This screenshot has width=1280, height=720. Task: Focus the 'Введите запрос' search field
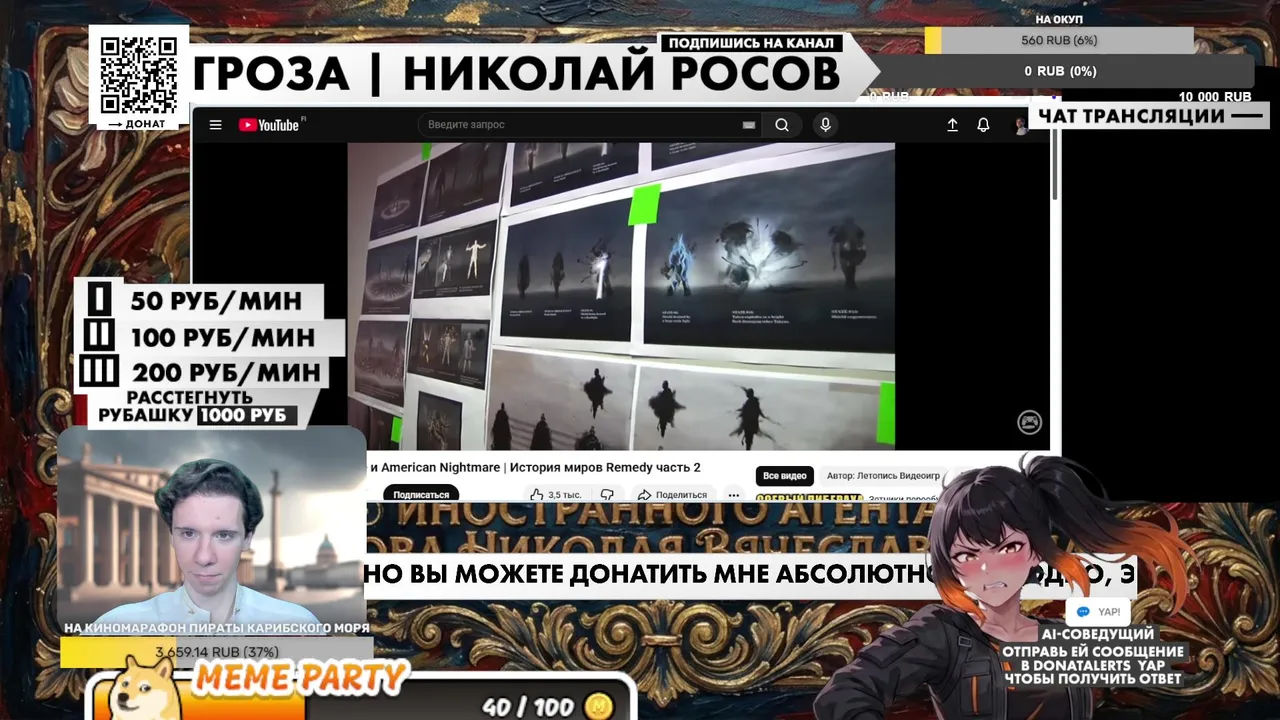[590, 125]
